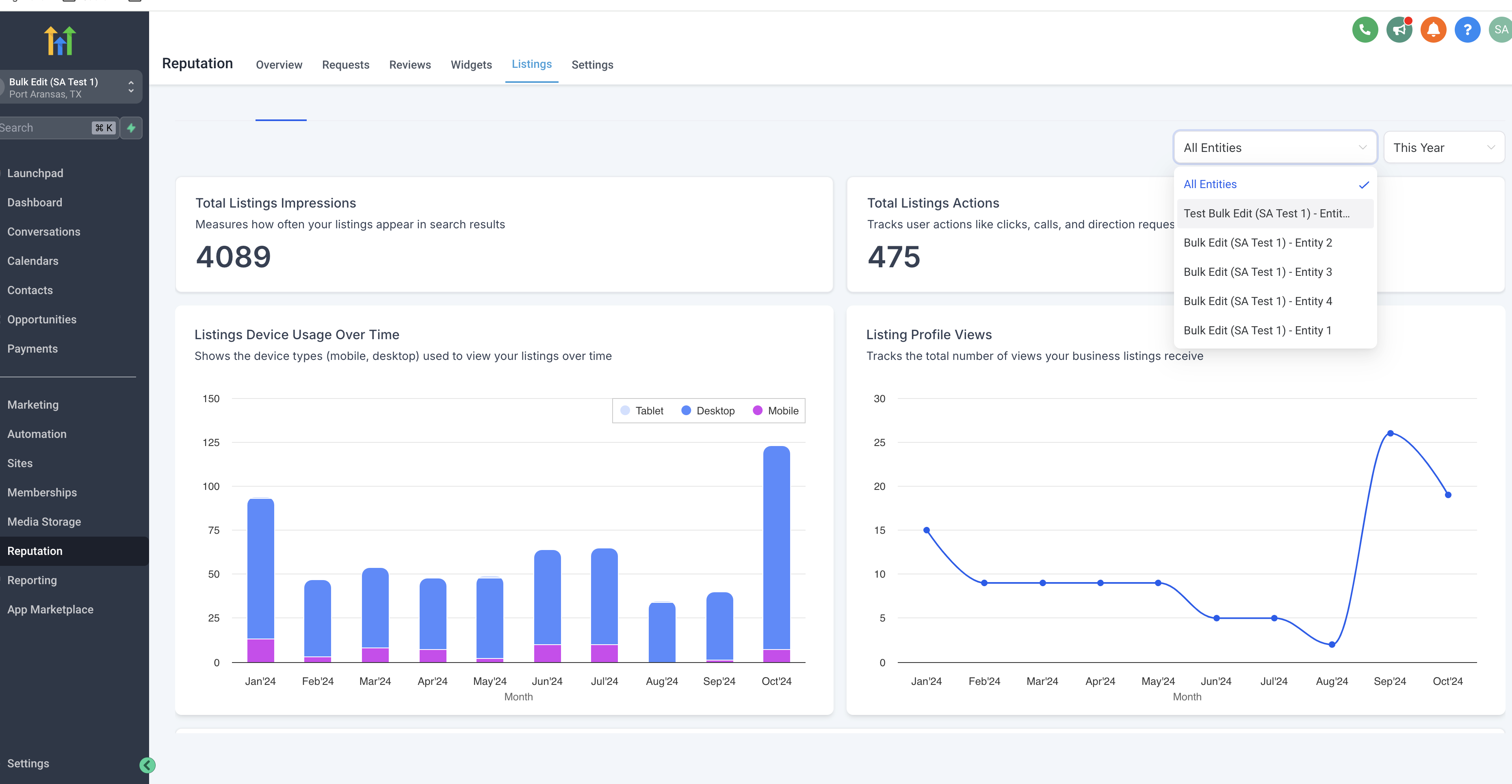Click the green lightning quick actions icon
The image size is (1512, 784).
(x=132, y=128)
